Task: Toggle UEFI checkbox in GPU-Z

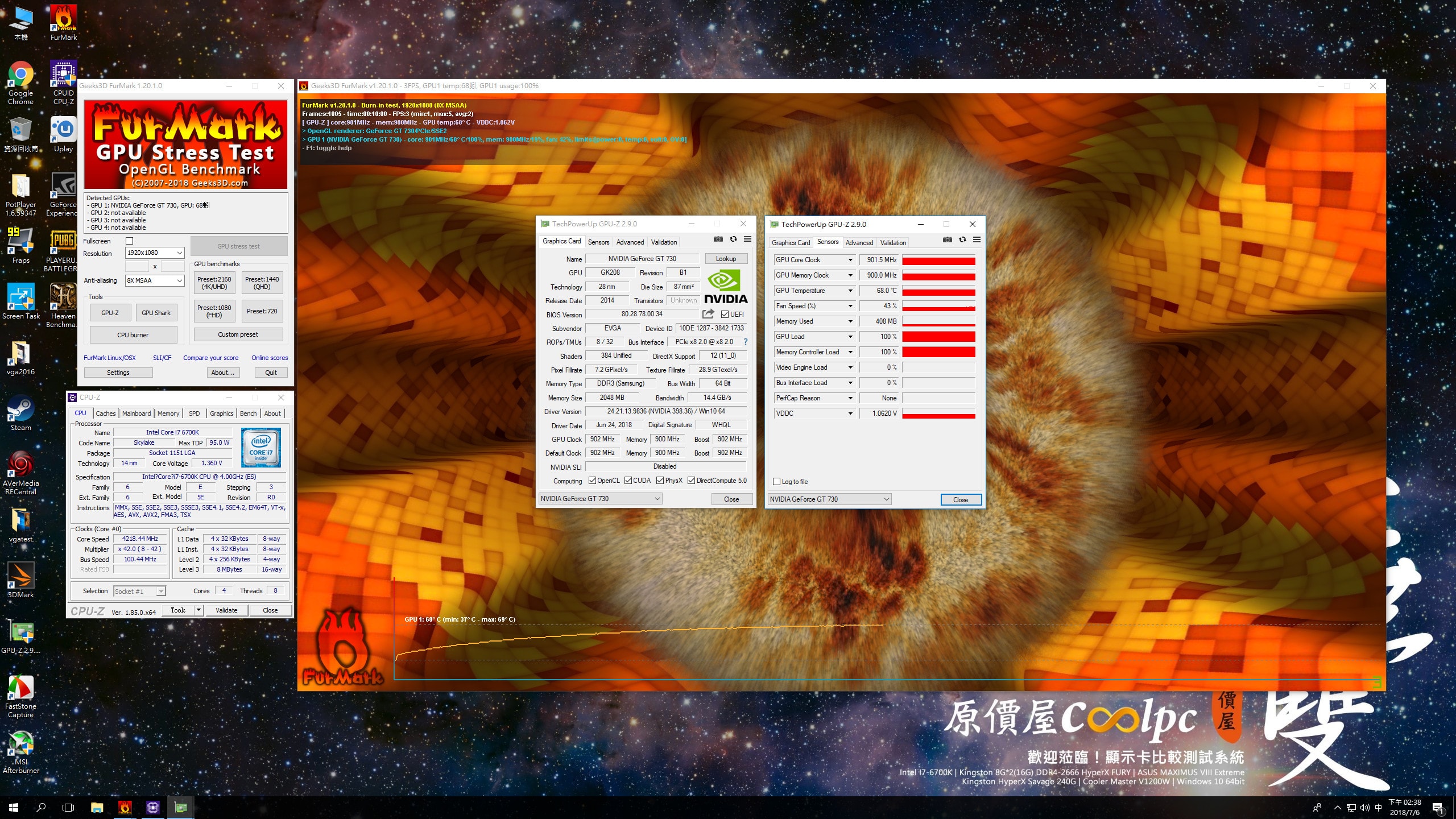Action: tap(725, 314)
